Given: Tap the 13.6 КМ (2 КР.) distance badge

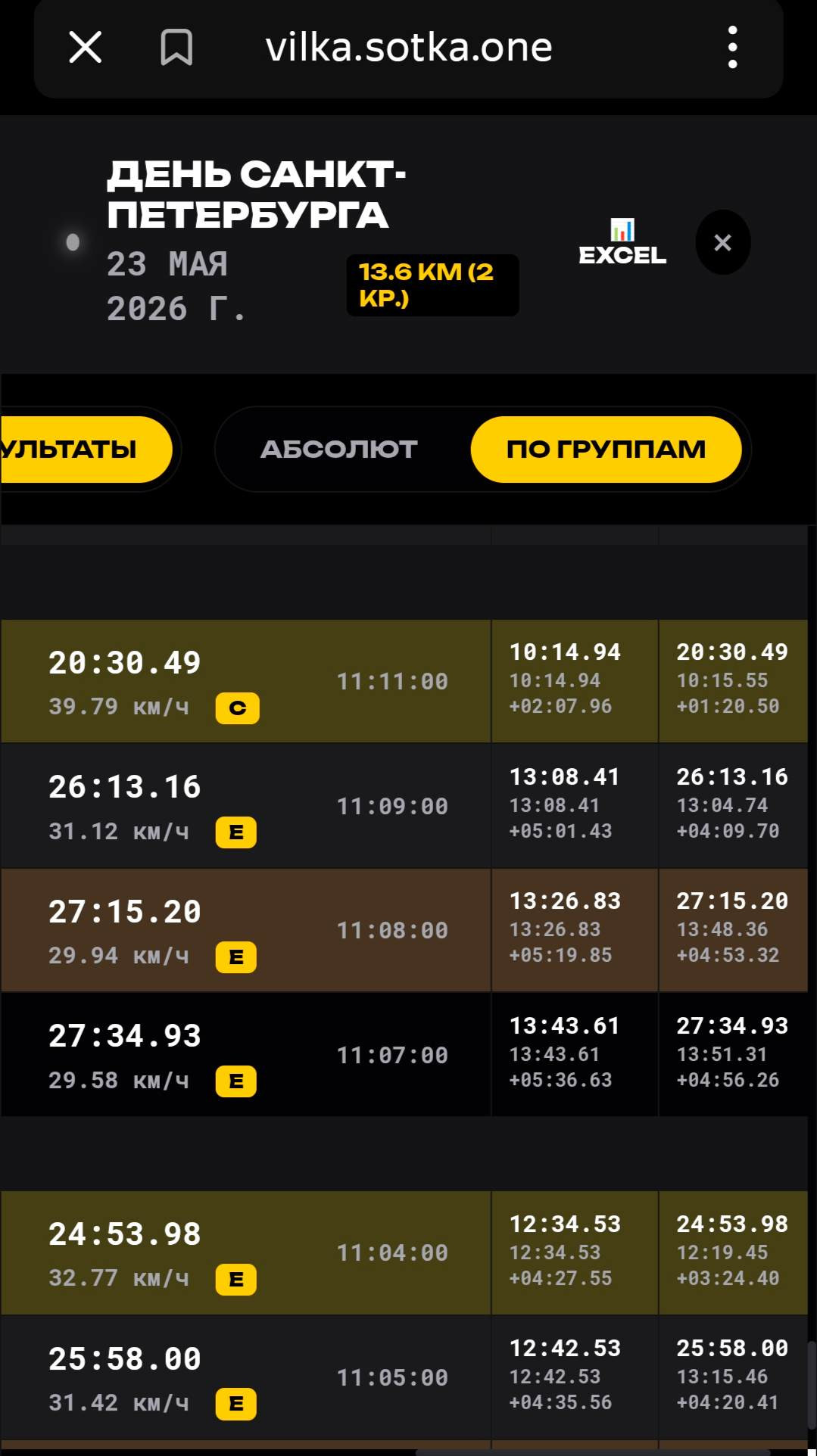Looking at the screenshot, I should pyautogui.click(x=432, y=285).
